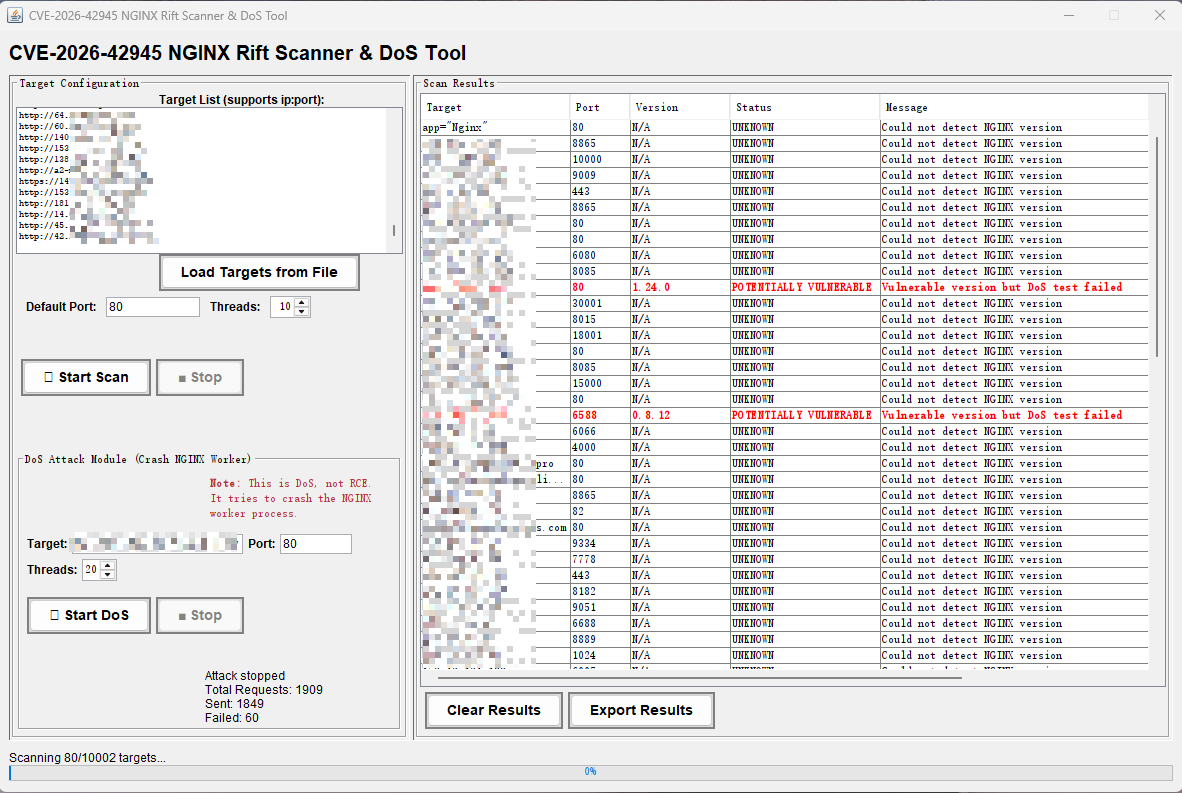
Task: Focus the Default Port input field
Action: 153,307
